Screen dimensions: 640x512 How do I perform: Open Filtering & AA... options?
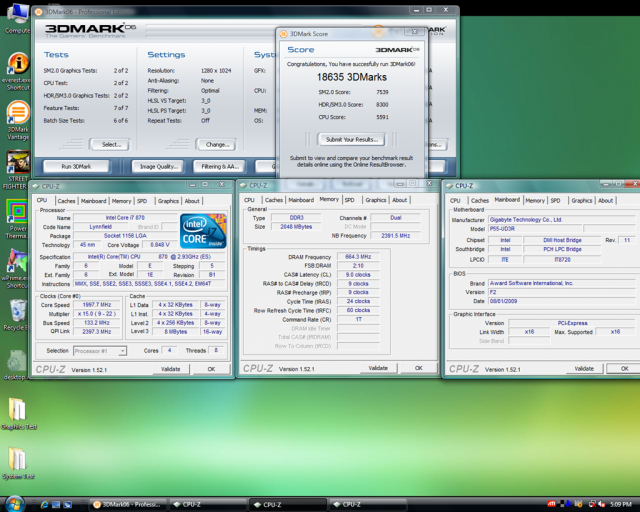tap(219, 166)
